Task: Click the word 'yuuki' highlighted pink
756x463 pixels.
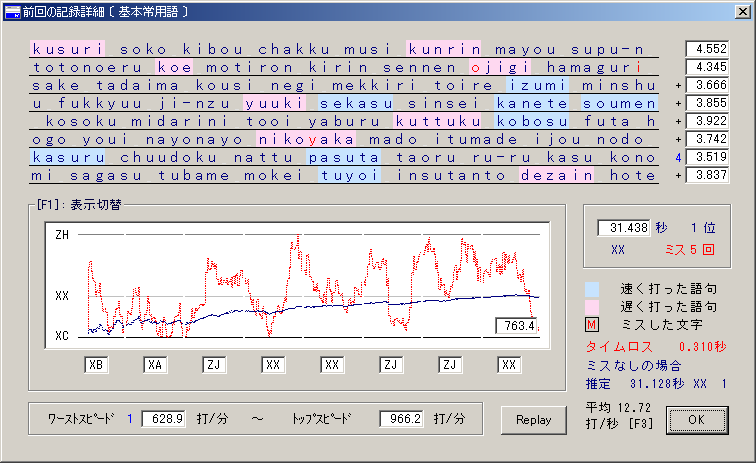Action: tap(274, 103)
